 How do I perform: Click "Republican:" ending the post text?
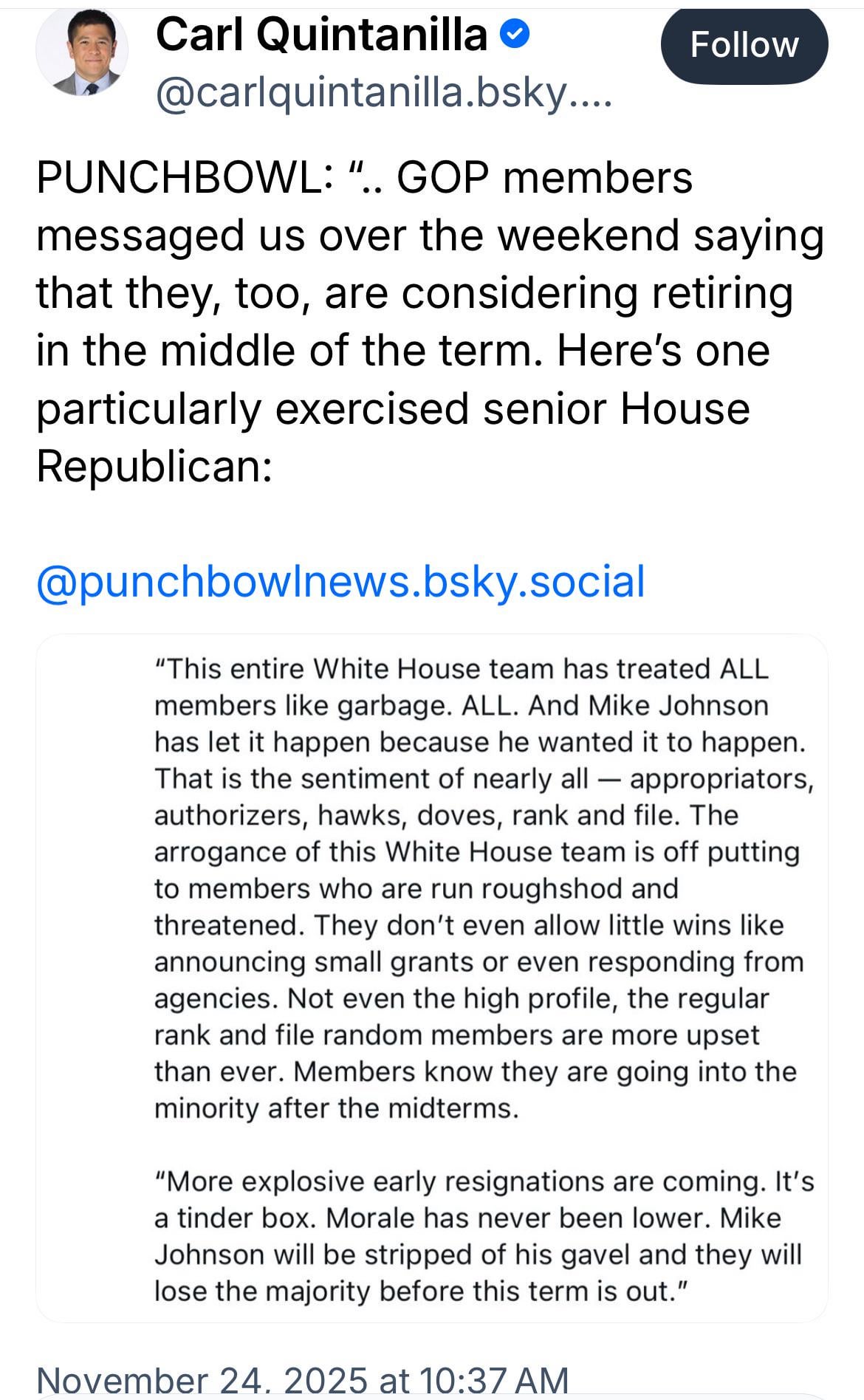coord(154,466)
